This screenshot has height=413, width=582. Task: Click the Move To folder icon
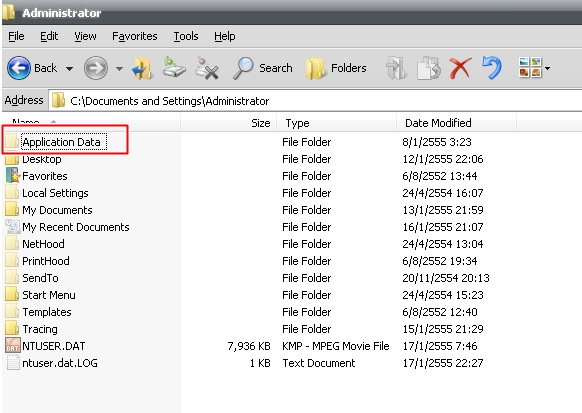point(396,68)
